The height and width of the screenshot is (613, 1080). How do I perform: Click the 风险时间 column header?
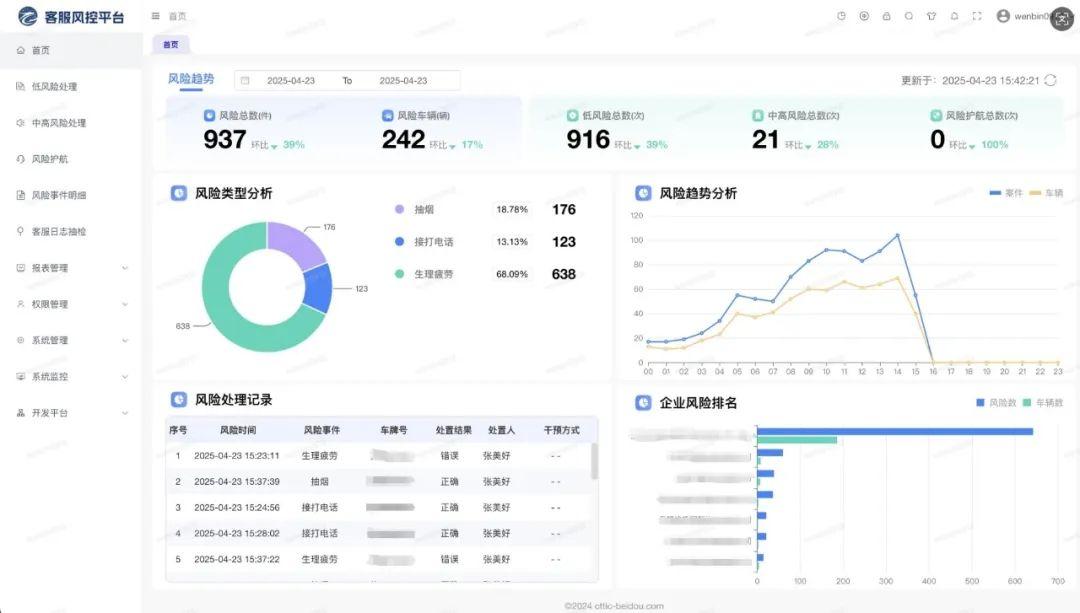238,430
